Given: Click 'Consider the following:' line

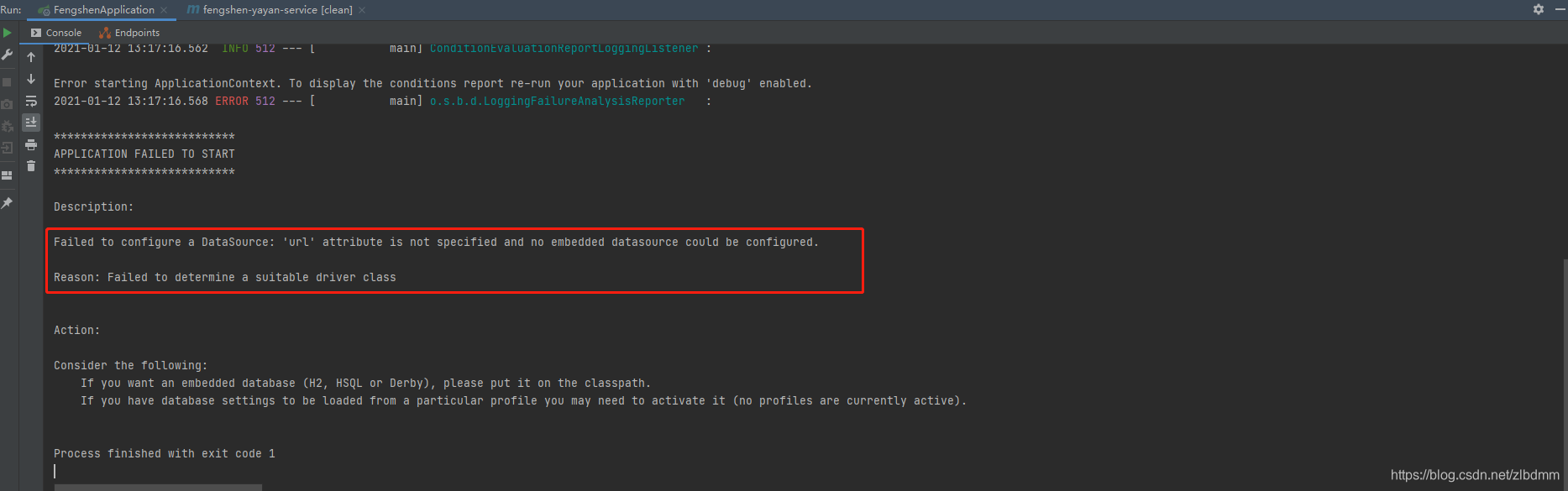Looking at the screenshot, I should [x=130, y=365].
